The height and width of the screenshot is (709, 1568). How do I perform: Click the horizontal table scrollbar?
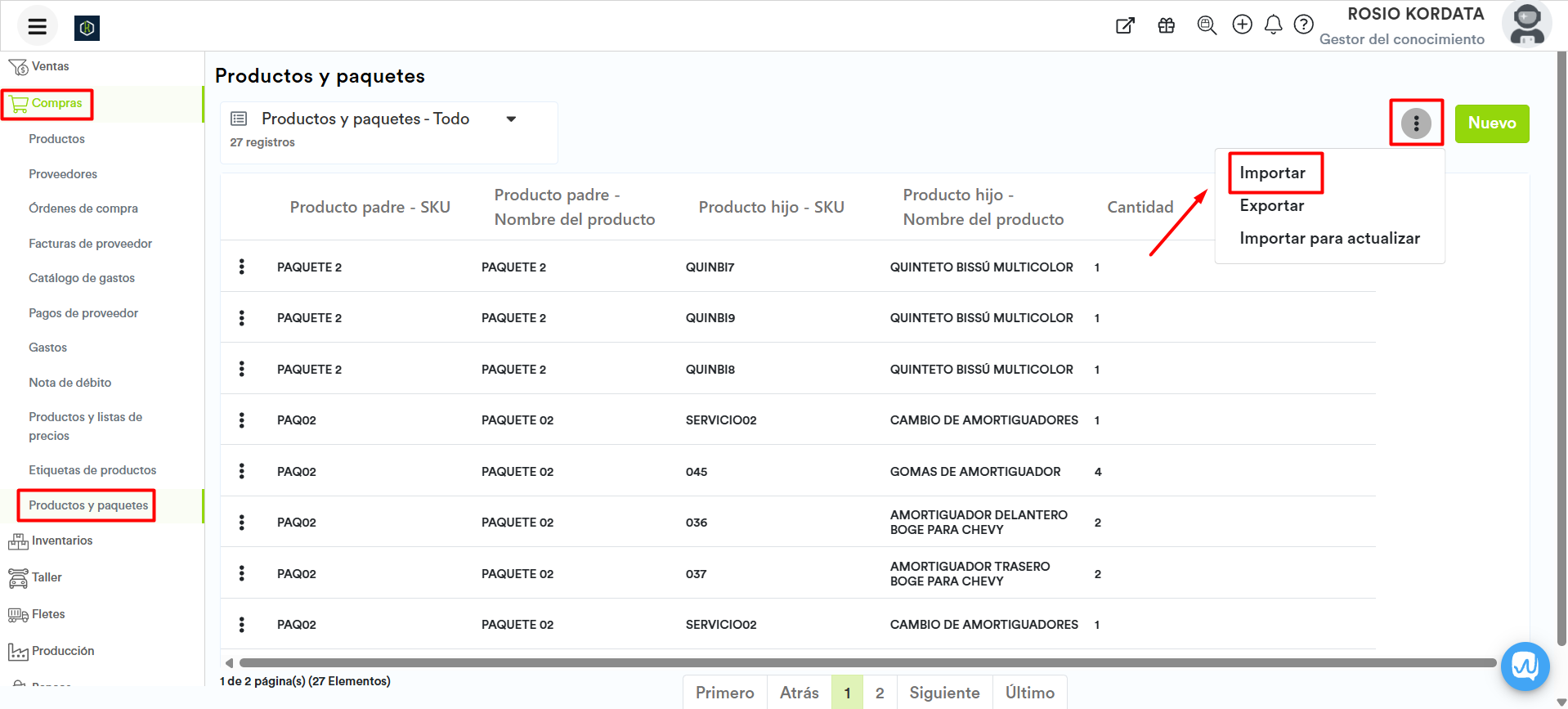867,662
